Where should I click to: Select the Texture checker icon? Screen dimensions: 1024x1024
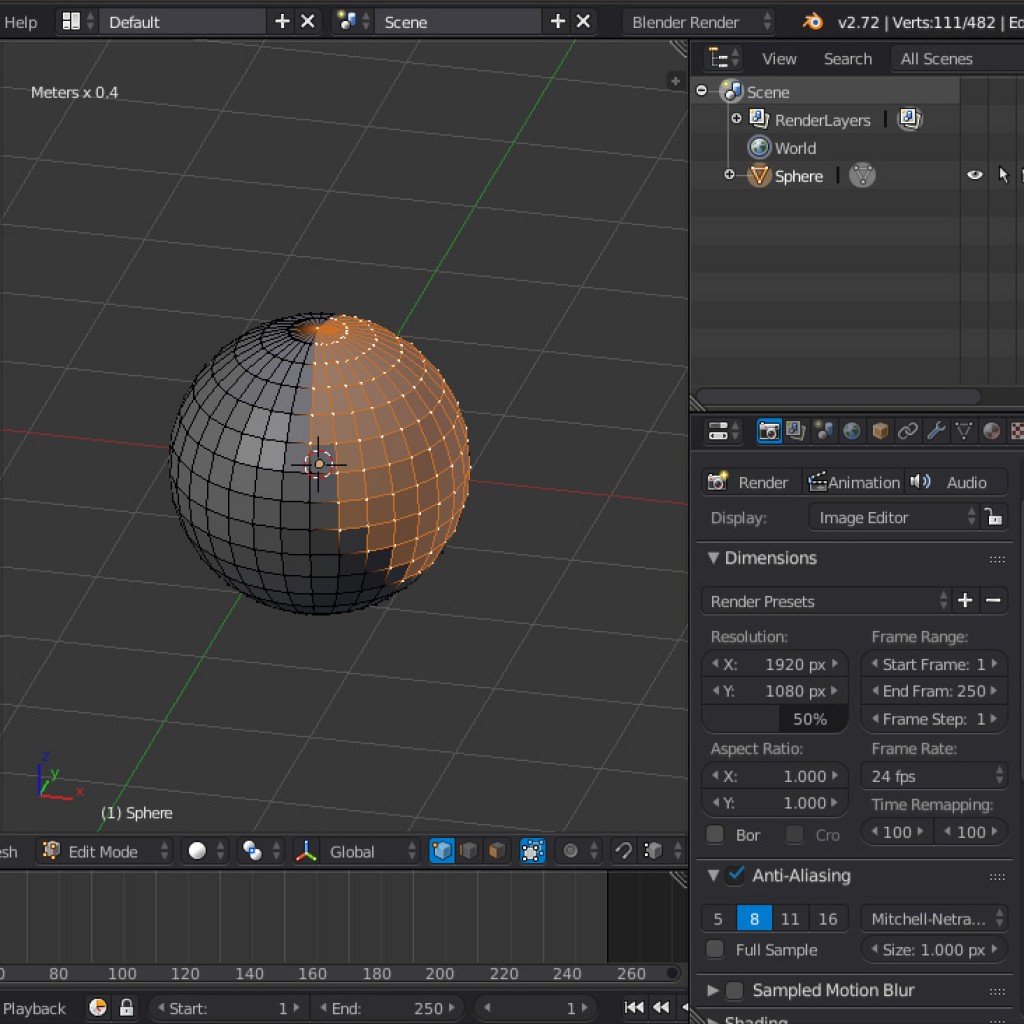[1018, 431]
